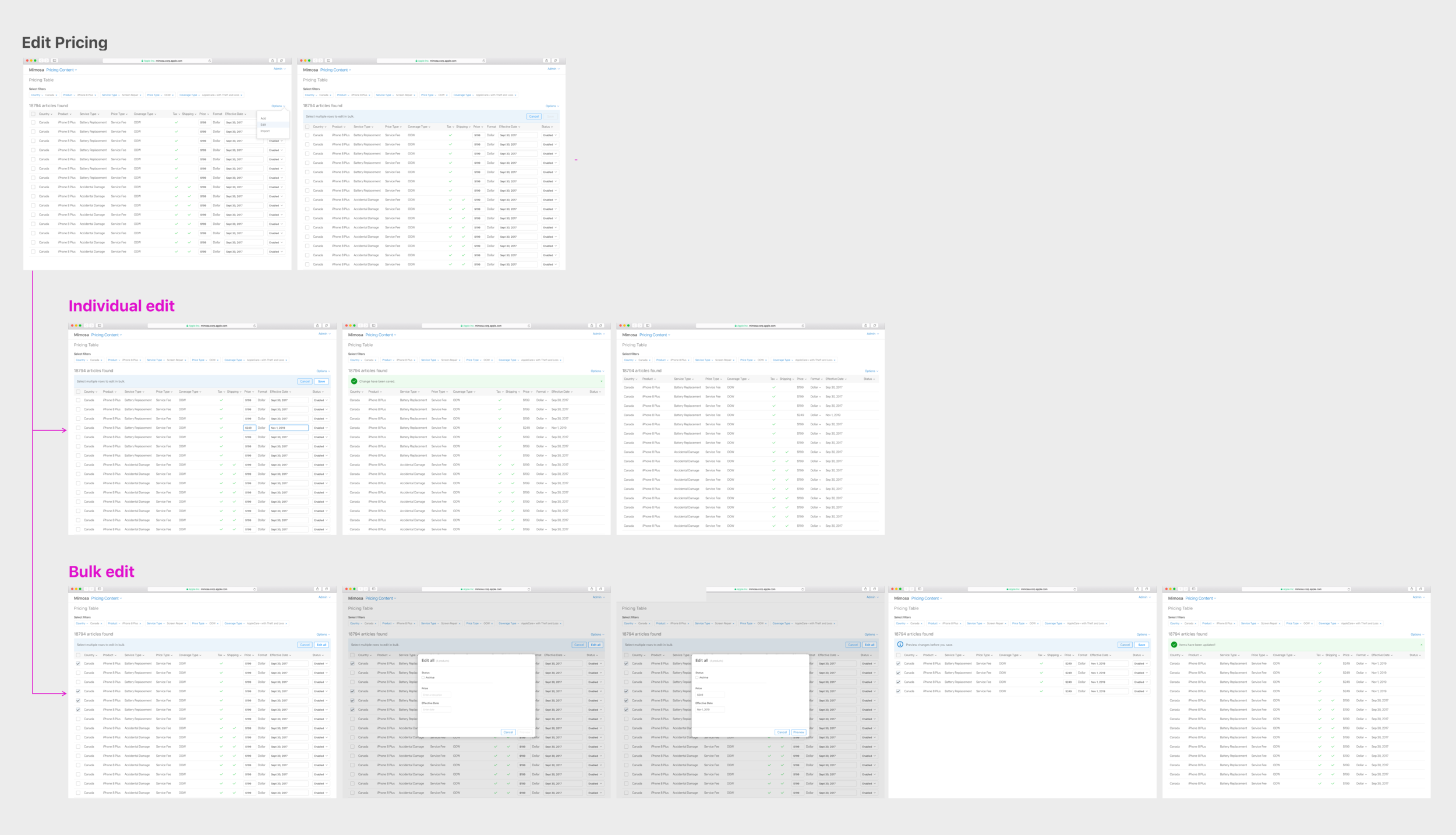Click forward arrow in 'Items have been updated!' window
The image size is (1456, 835).
(1185, 589)
